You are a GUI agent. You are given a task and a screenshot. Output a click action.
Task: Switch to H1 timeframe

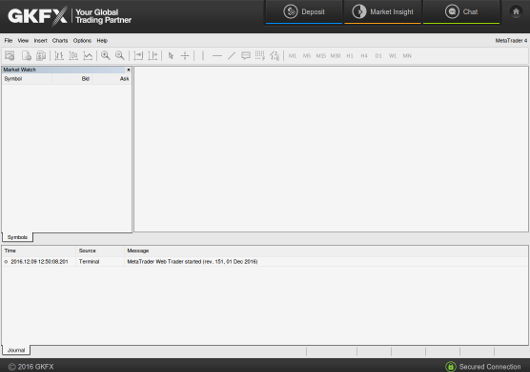point(350,56)
